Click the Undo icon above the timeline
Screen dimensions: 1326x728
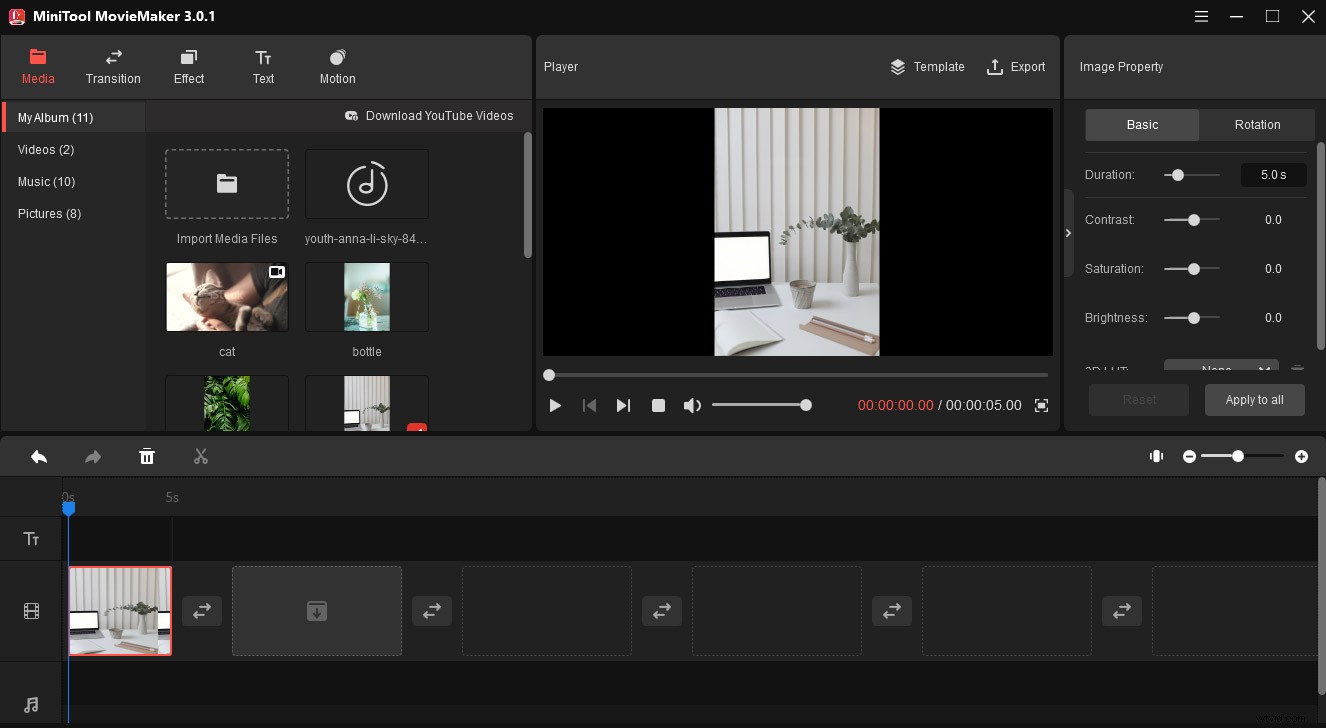coord(39,456)
